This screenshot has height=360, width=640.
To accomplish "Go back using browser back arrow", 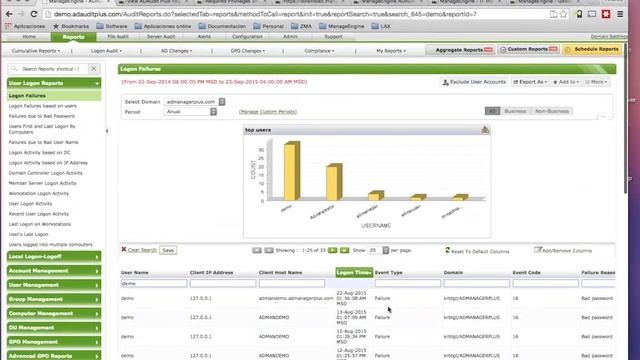I will click(x=9, y=14).
